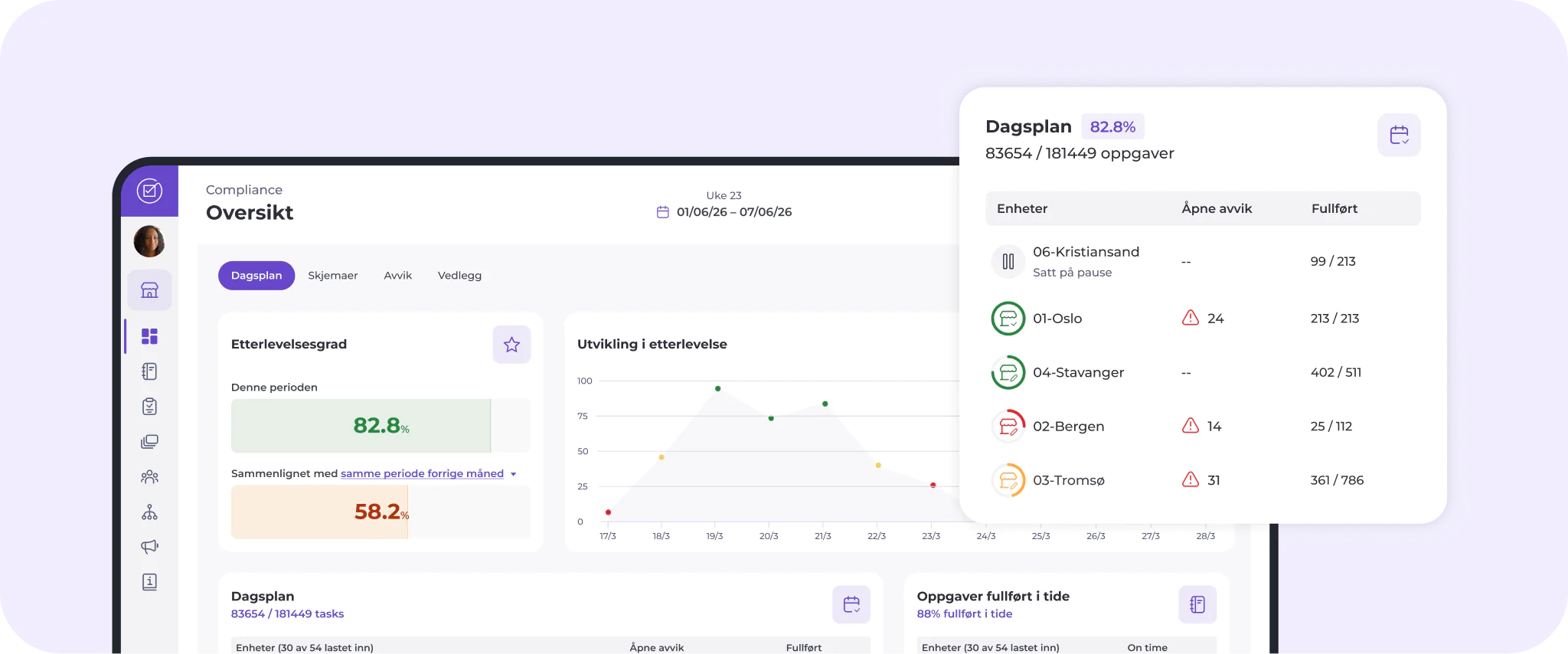
Task: Click the calendar icon in the Dagsplan popup
Action: [1399, 135]
